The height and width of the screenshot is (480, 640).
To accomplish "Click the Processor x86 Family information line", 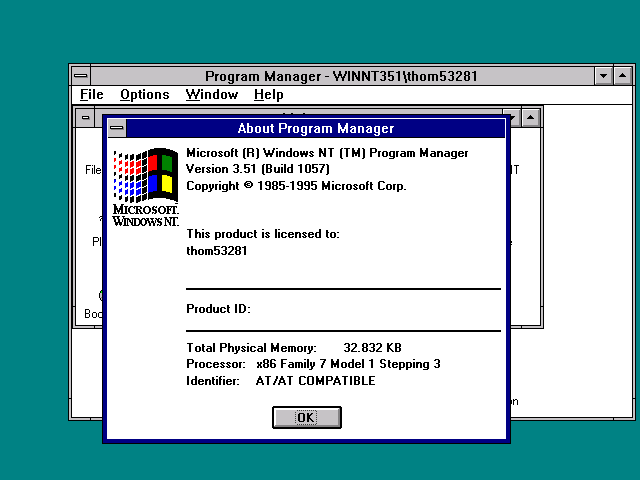I will click(313, 364).
